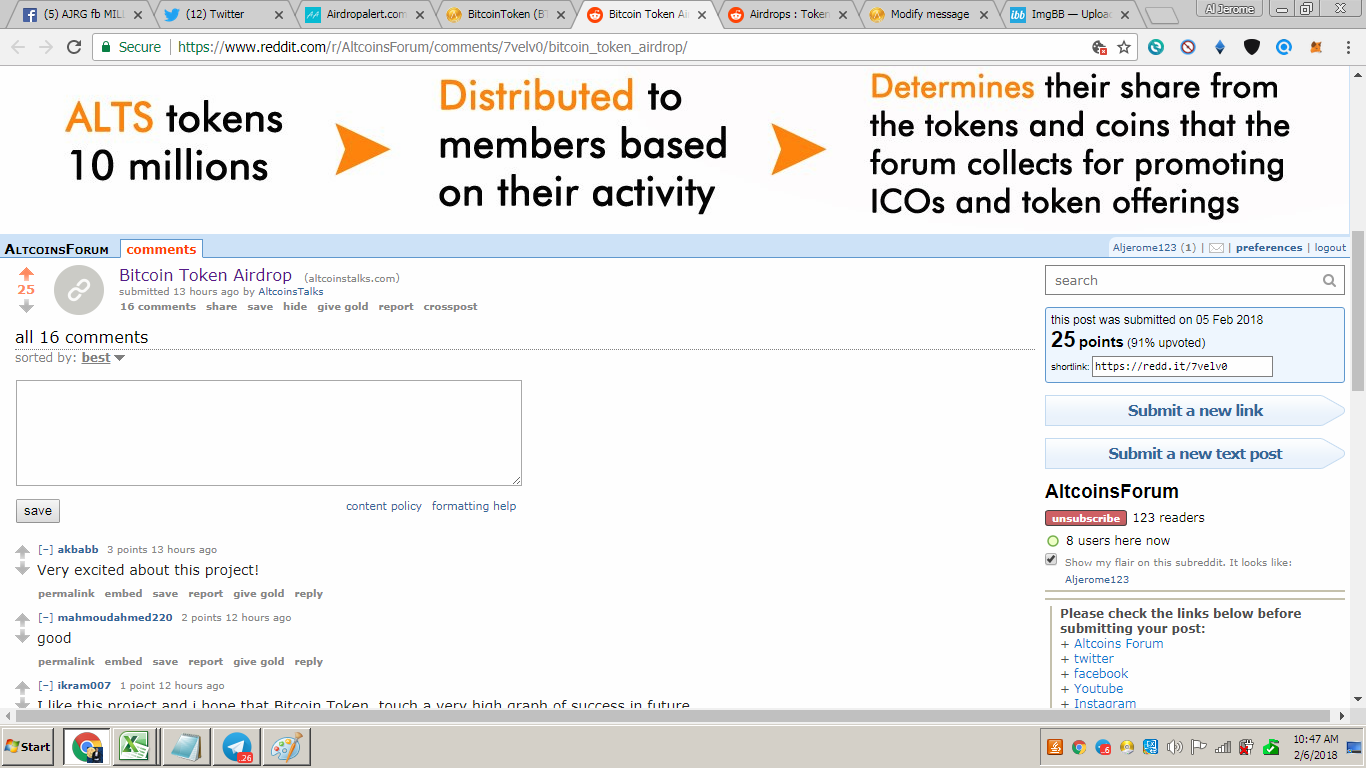
Task: Open the sorted by best dropdown
Action: pos(103,358)
